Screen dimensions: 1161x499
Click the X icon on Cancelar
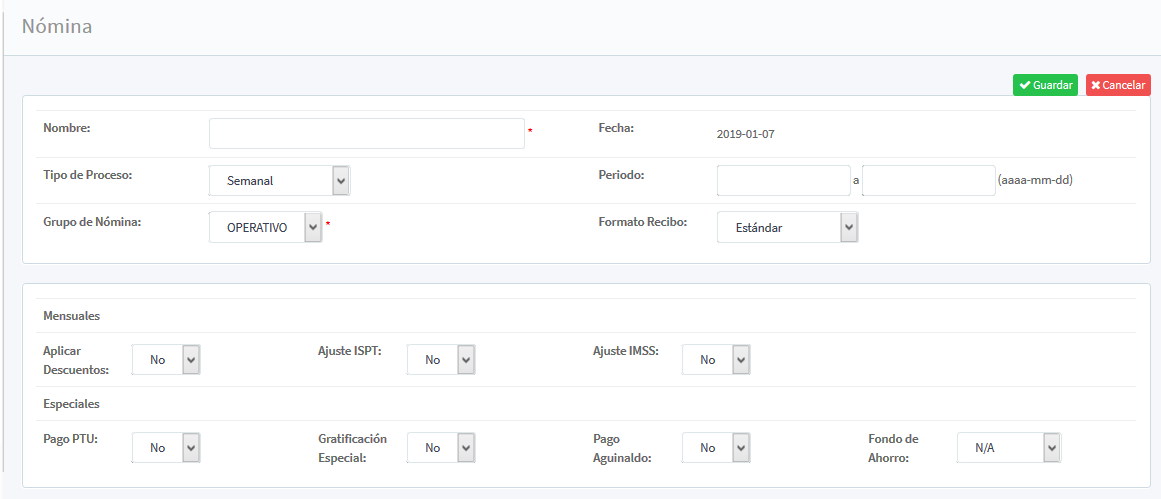point(1096,85)
